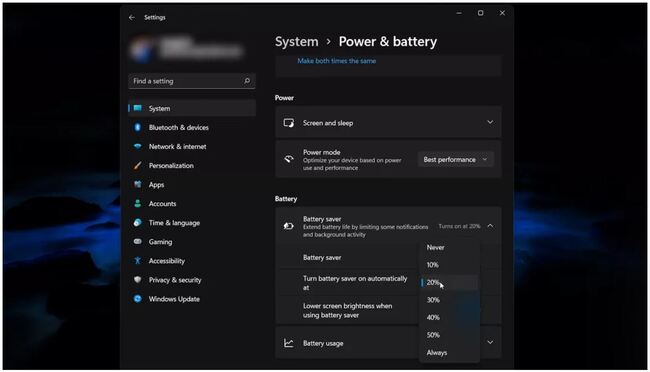650x372 pixels.
Task: Click Make both times the same link
Action: tap(337, 61)
